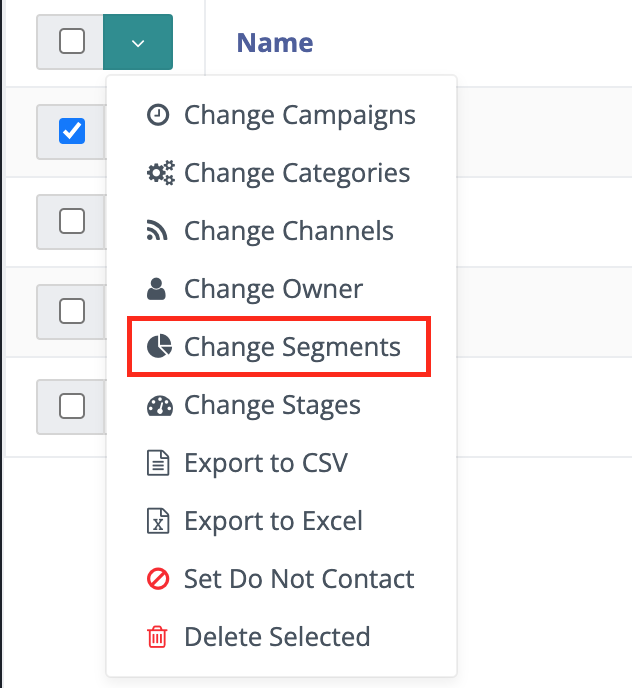Select Change Owner menu entry
The image size is (632, 688).
tap(273, 289)
